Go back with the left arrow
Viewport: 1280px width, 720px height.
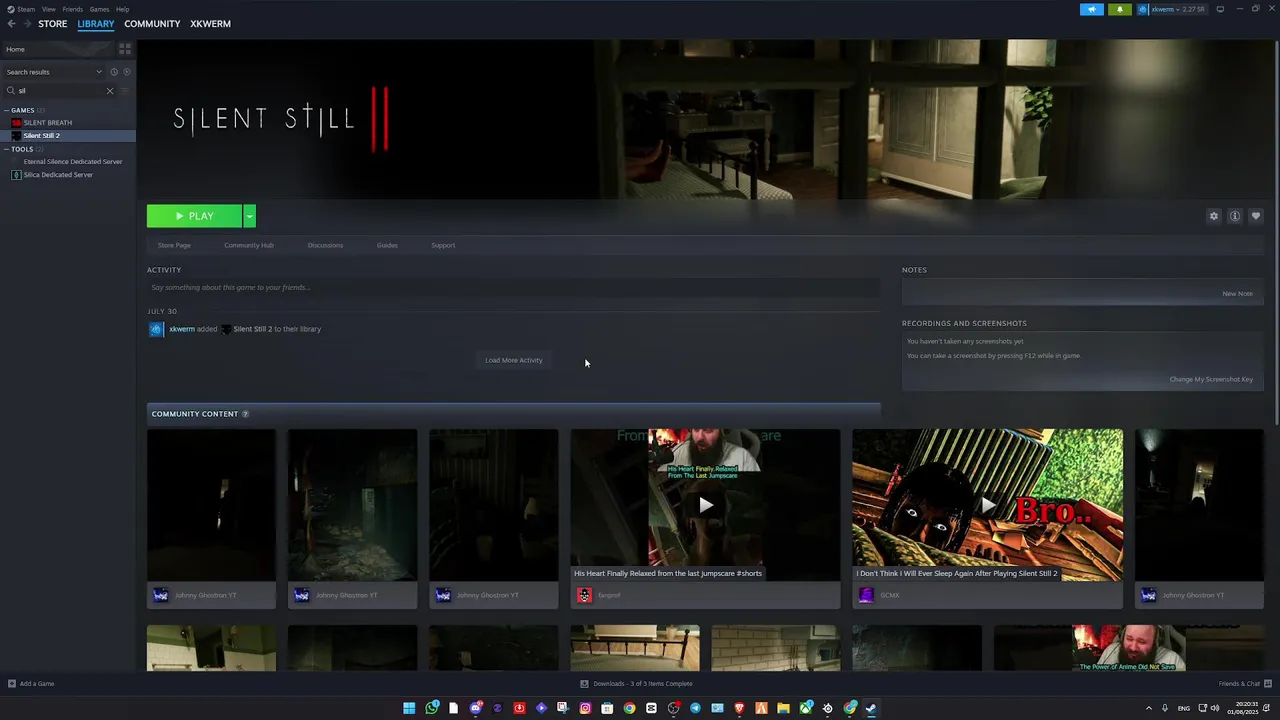(11, 24)
